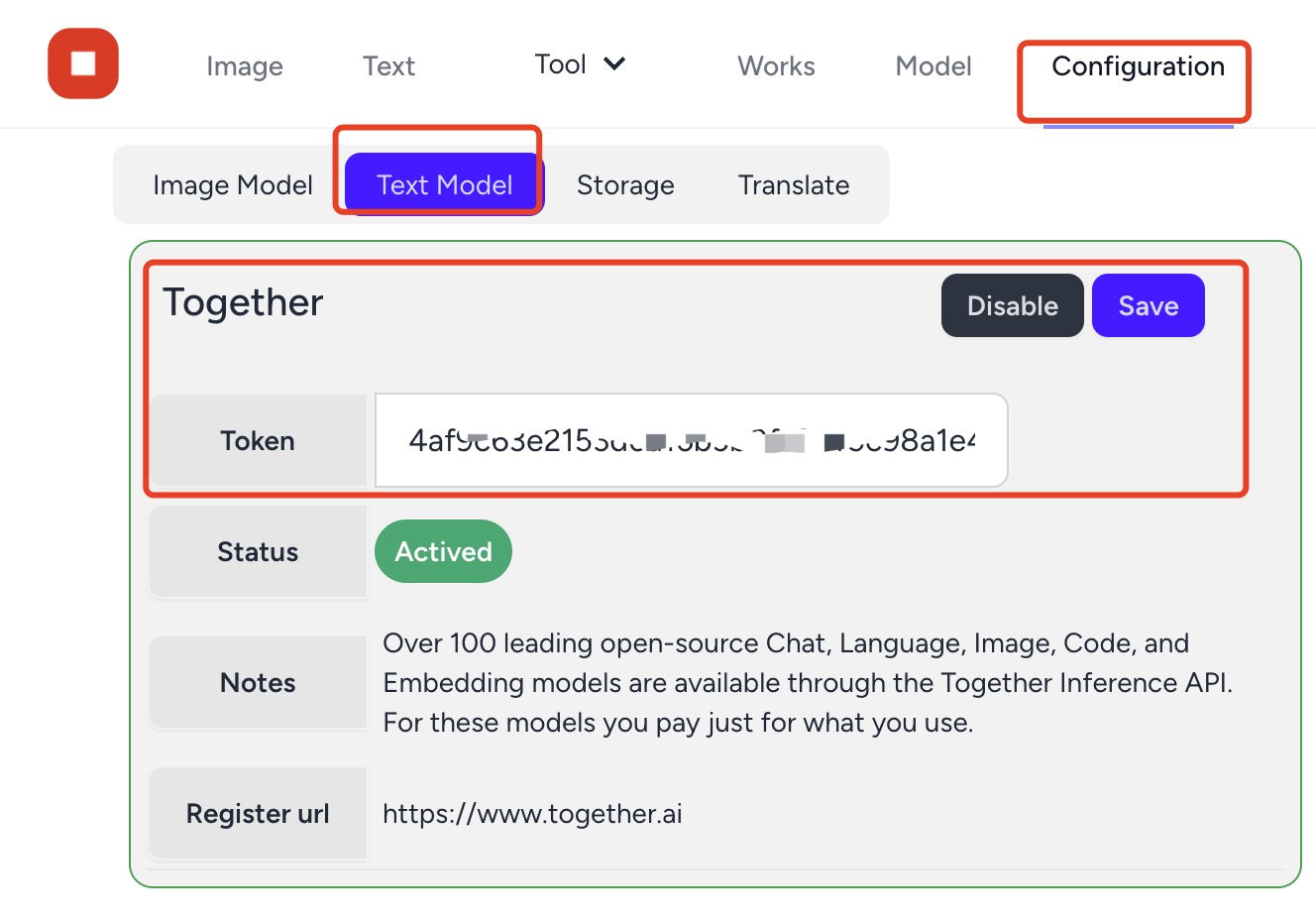Click the Together provider heading
This screenshot has width=1316, height=922.
(x=243, y=302)
